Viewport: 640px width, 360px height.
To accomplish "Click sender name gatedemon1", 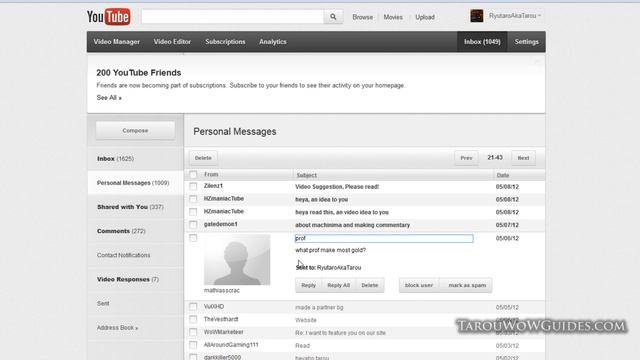I will tap(220, 224).
